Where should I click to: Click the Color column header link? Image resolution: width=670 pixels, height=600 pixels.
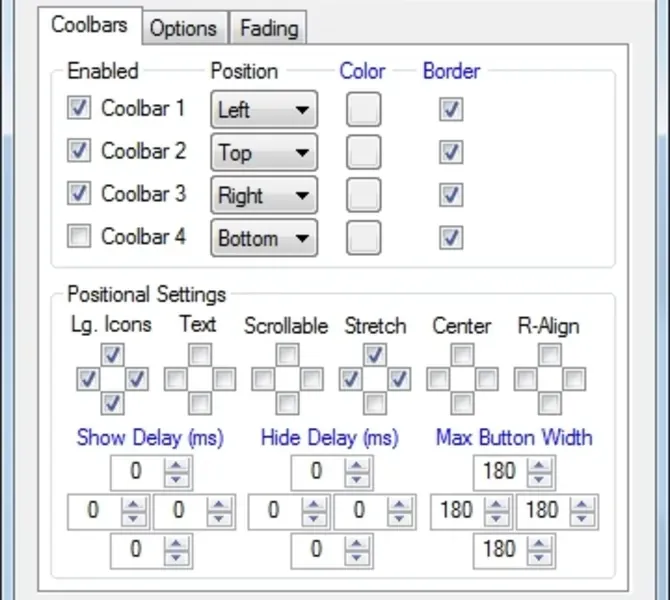pyautogui.click(x=362, y=71)
